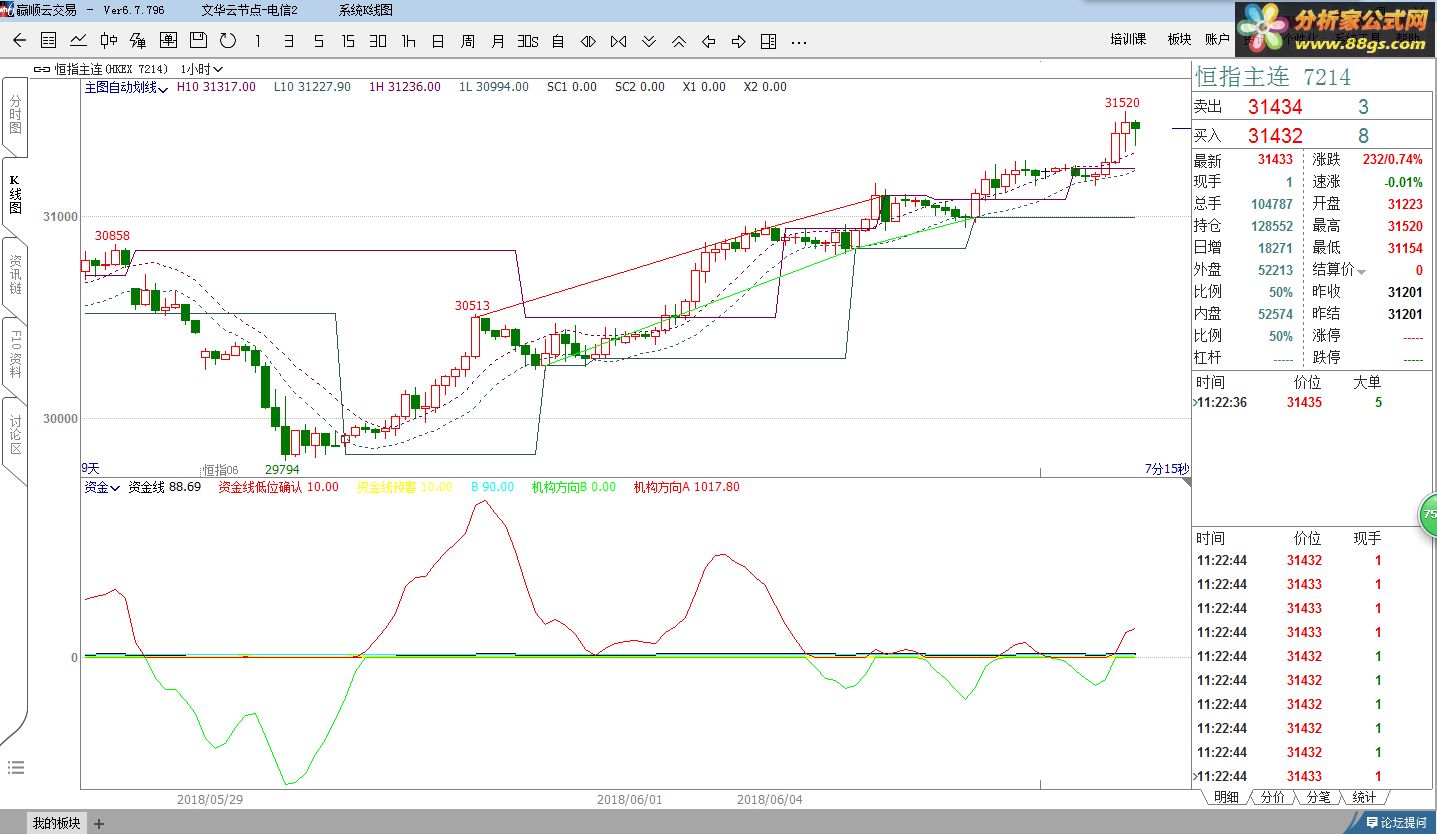The image size is (1437, 834).
Task: Open the 账户 menu
Action: 1217,39
